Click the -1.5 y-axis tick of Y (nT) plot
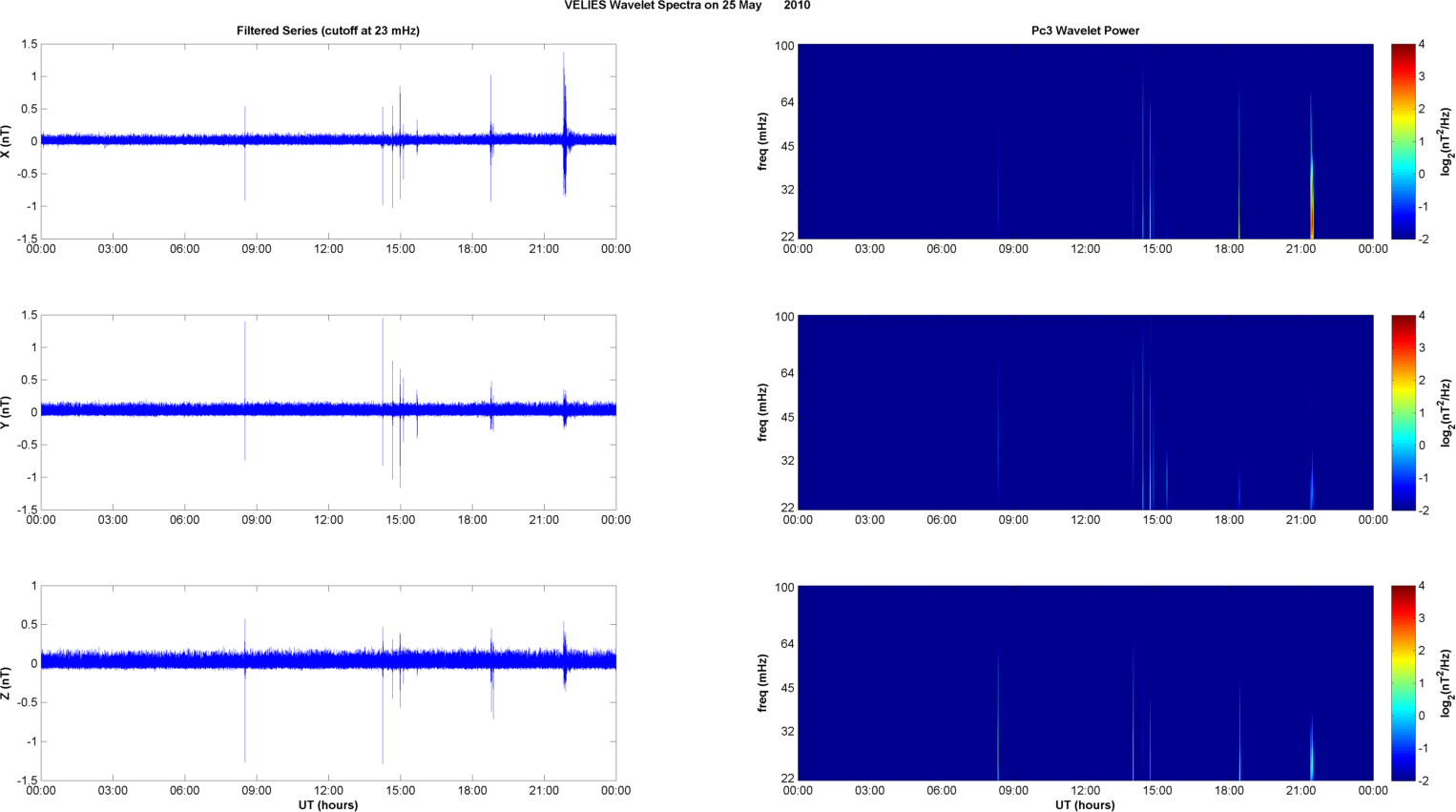The width and height of the screenshot is (1456, 812). [x=27, y=510]
